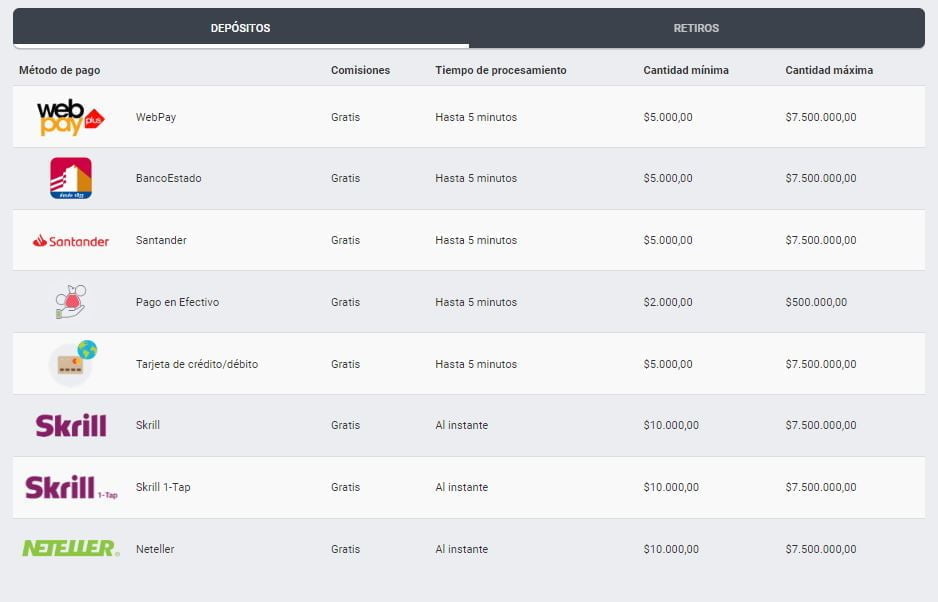Choose the green Neteller logo
The width and height of the screenshot is (938, 602).
70,549
